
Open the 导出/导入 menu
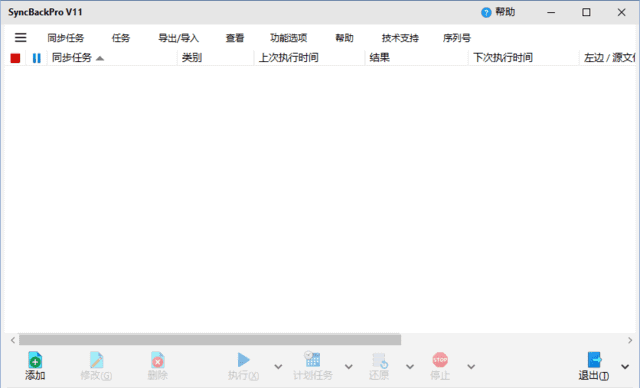pos(178,38)
